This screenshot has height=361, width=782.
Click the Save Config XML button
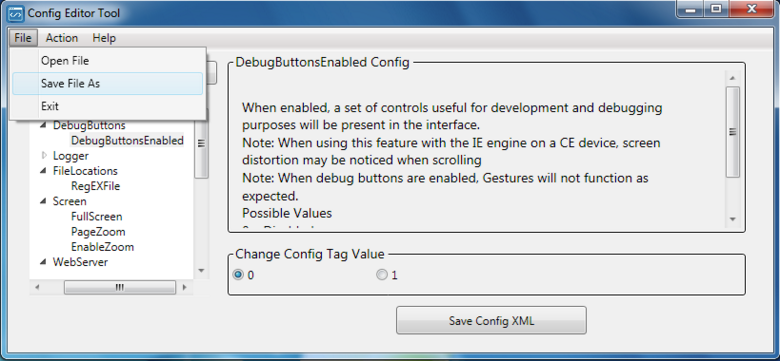pyautogui.click(x=491, y=321)
